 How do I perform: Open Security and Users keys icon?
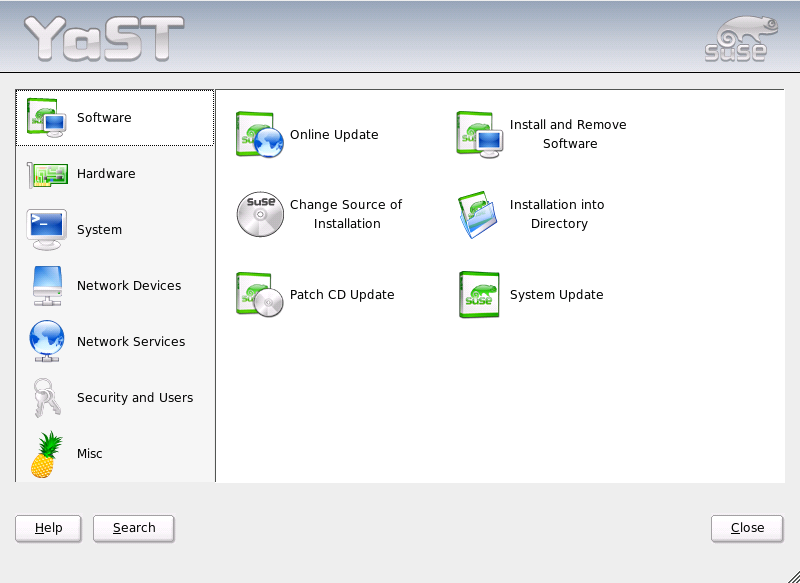click(47, 397)
